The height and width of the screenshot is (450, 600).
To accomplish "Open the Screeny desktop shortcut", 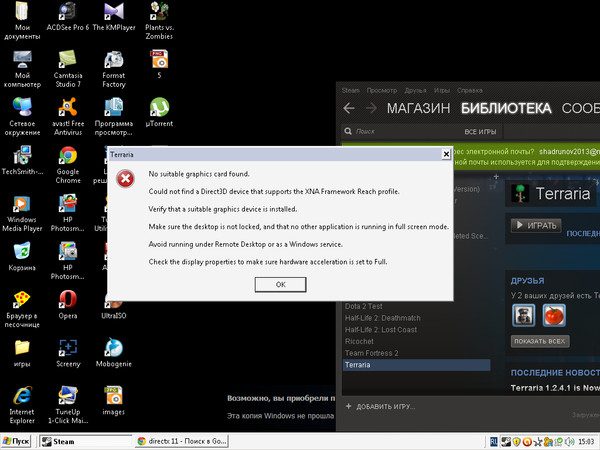I will [x=68, y=353].
